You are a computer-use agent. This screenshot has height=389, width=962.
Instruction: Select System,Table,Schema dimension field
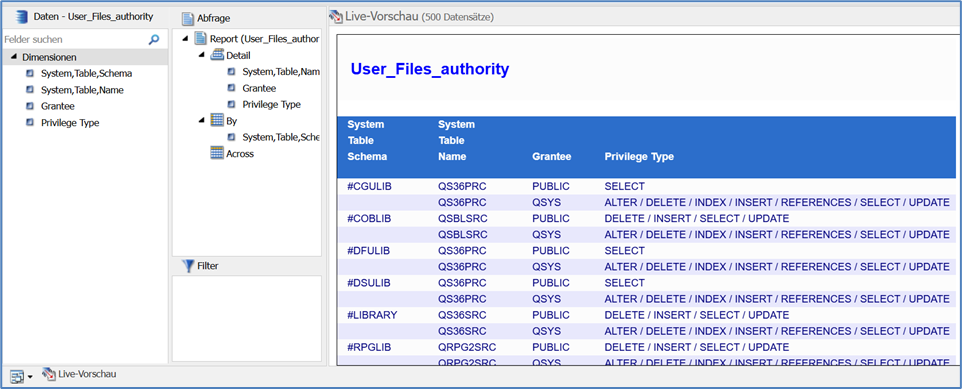87,74
